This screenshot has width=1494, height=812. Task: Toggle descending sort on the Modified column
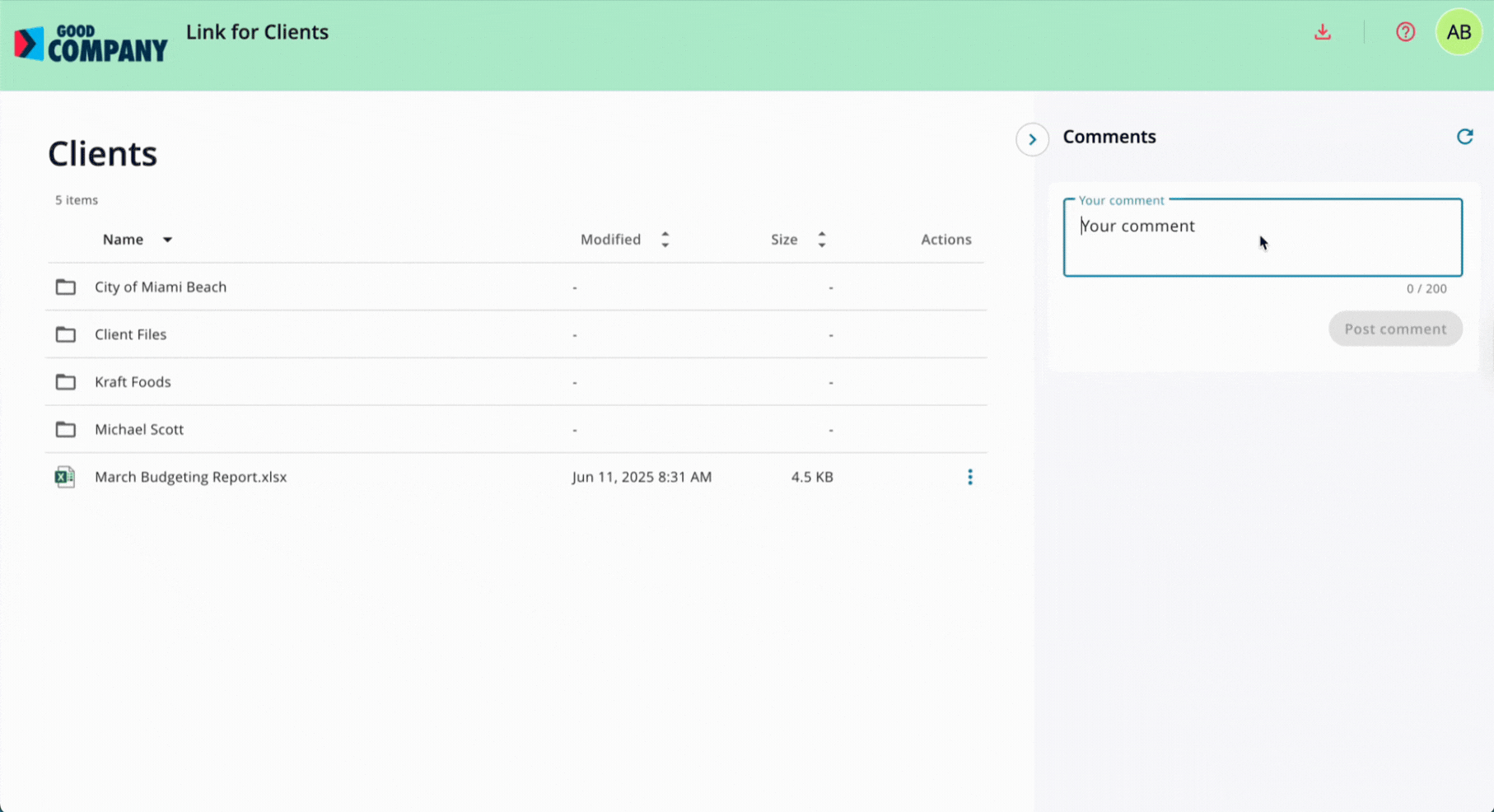(665, 244)
